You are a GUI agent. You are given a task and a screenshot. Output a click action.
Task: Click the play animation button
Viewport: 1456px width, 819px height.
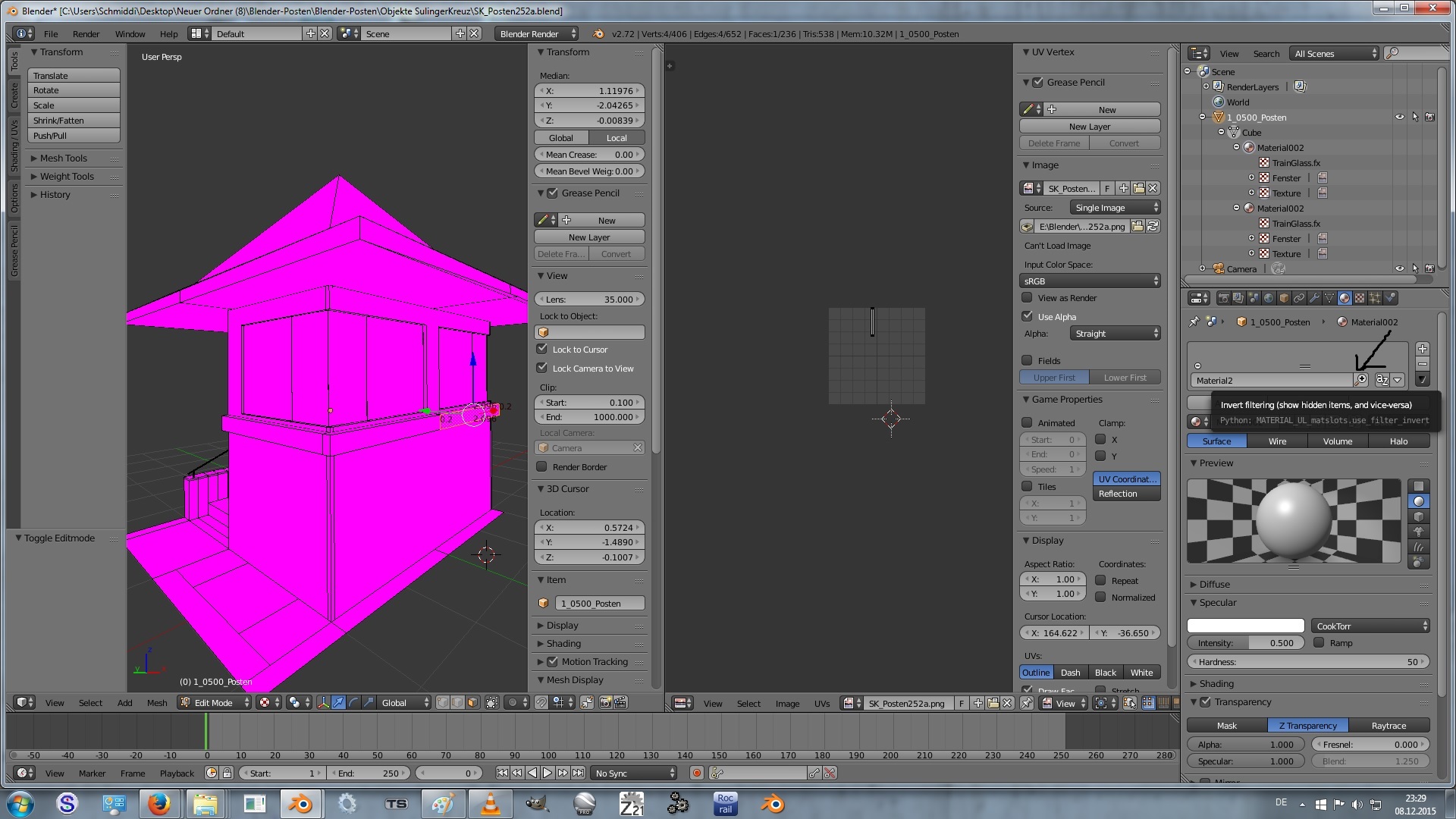coord(548,773)
